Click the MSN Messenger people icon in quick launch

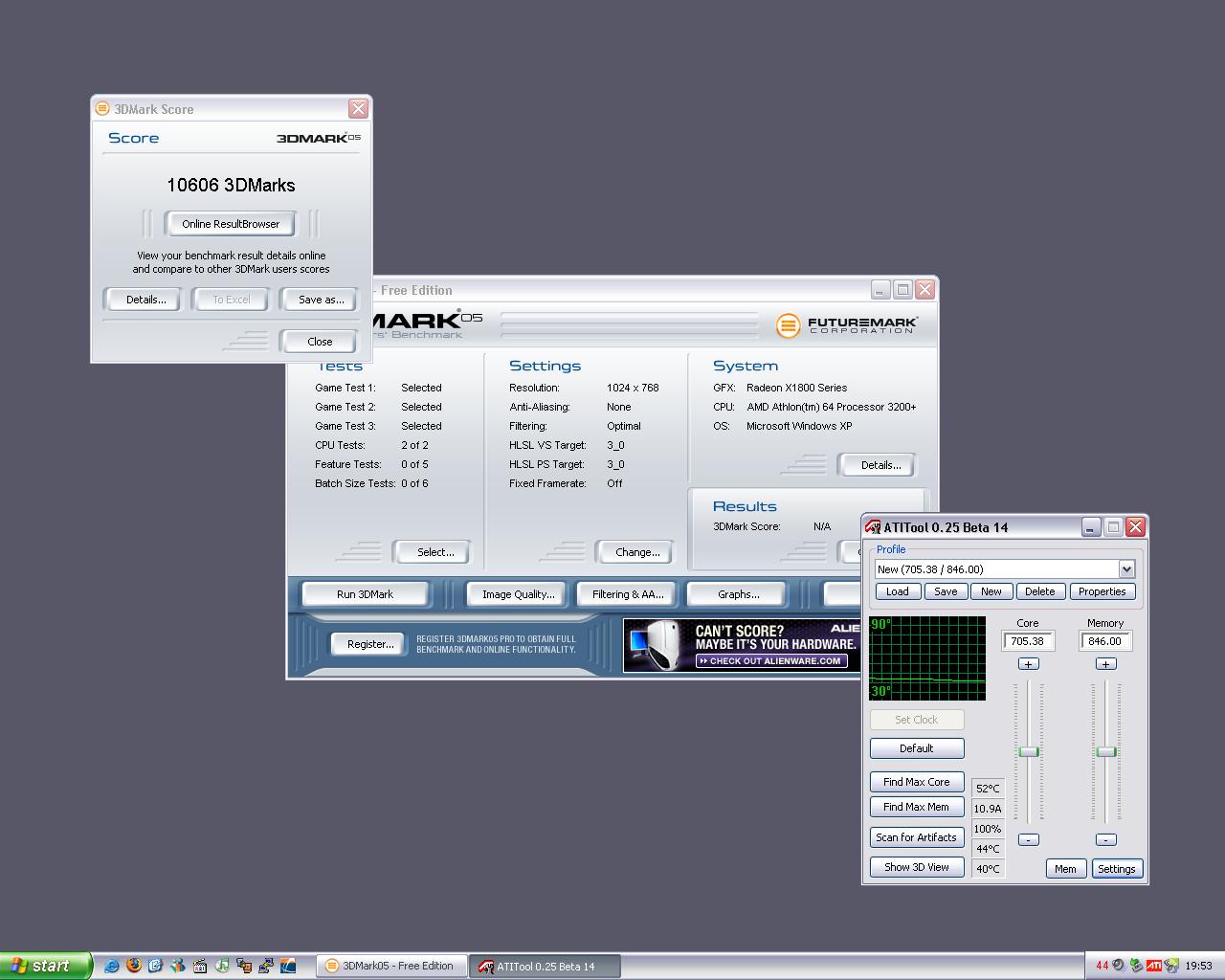pyautogui.click(x=178, y=966)
